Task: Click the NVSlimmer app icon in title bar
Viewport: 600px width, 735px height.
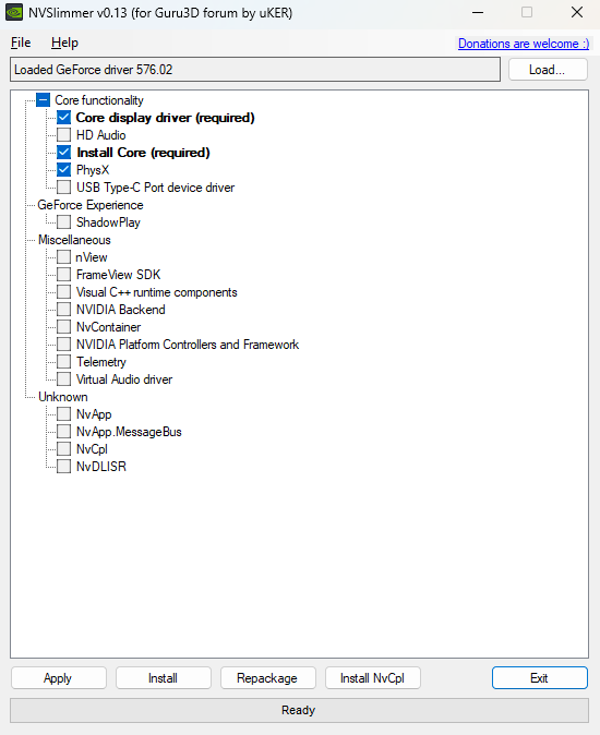Action: pos(15,12)
